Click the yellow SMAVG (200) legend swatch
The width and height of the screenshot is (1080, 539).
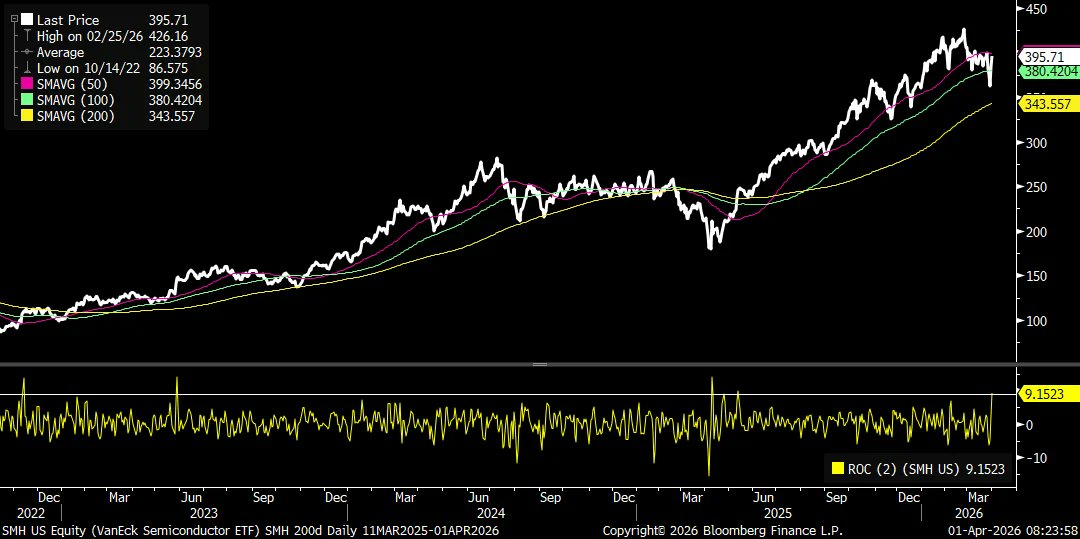point(27,116)
